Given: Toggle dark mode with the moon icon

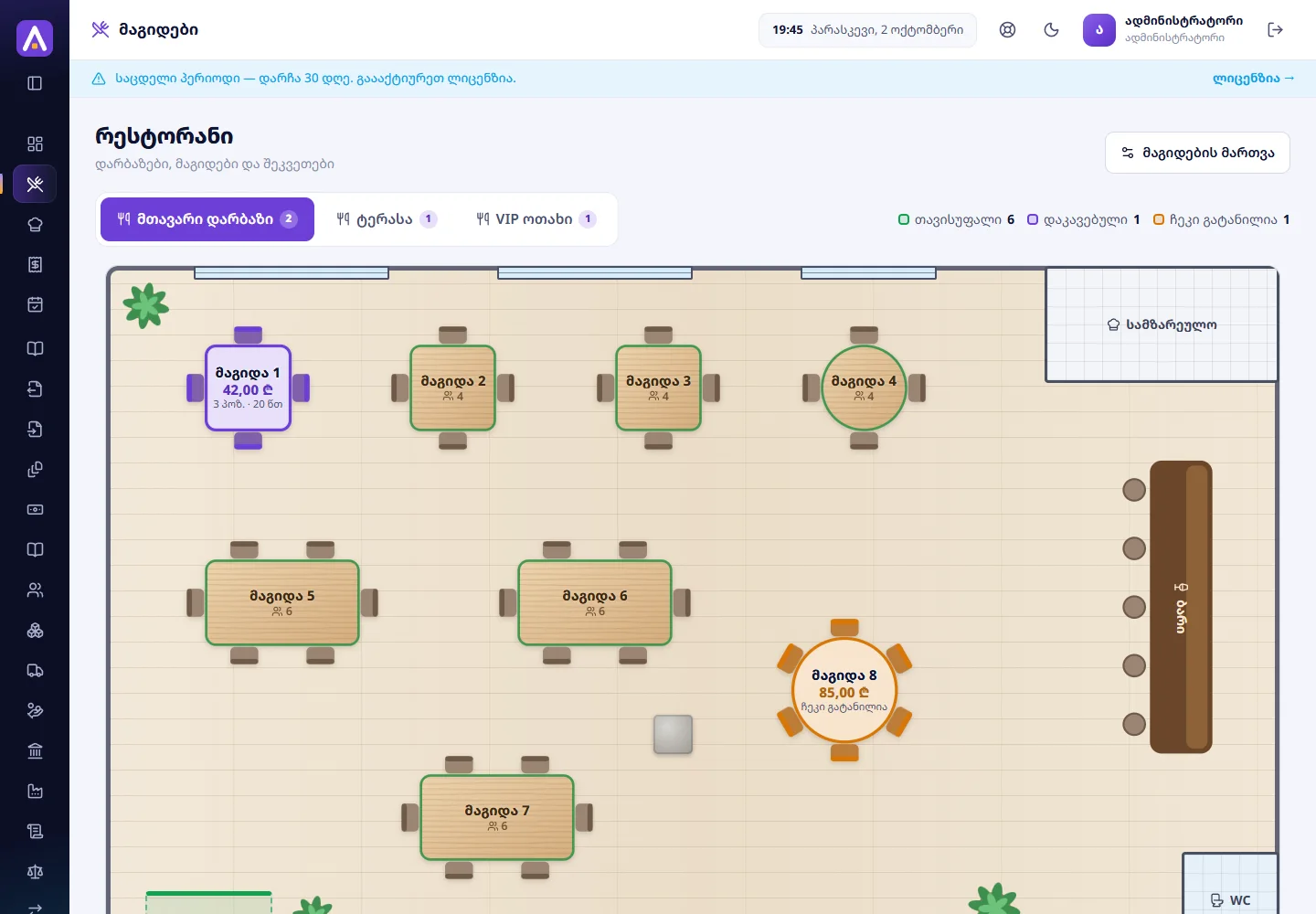Looking at the screenshot, I should tap(1051, 30).
